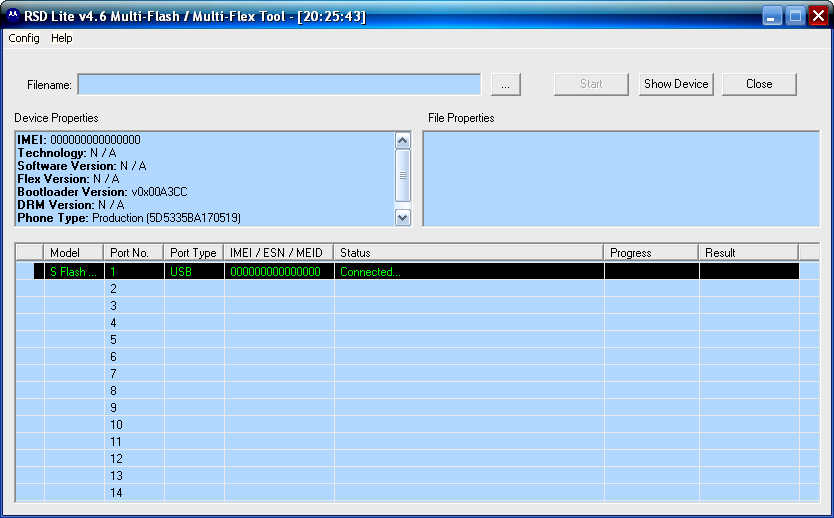Select port number 6 row
Screen dimensions: 834x518
tap(418, 357)
